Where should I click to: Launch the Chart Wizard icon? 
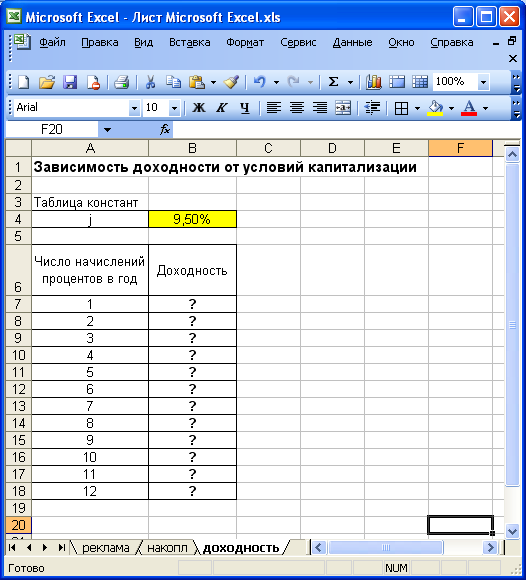[374, 82]
